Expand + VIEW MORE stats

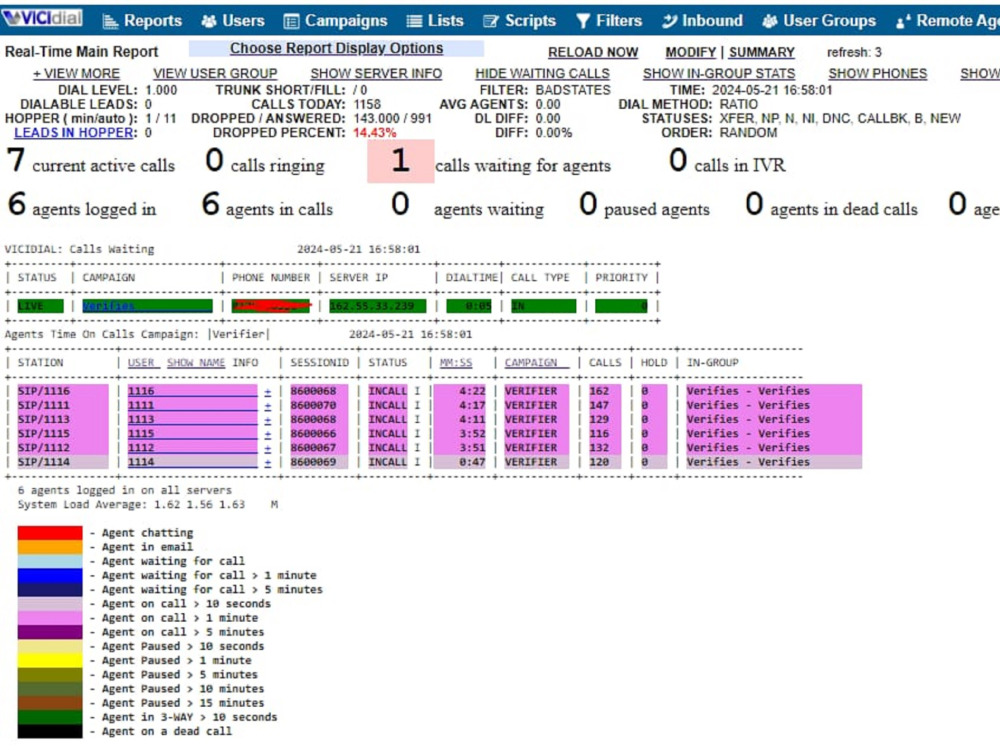tap(76, 74)
